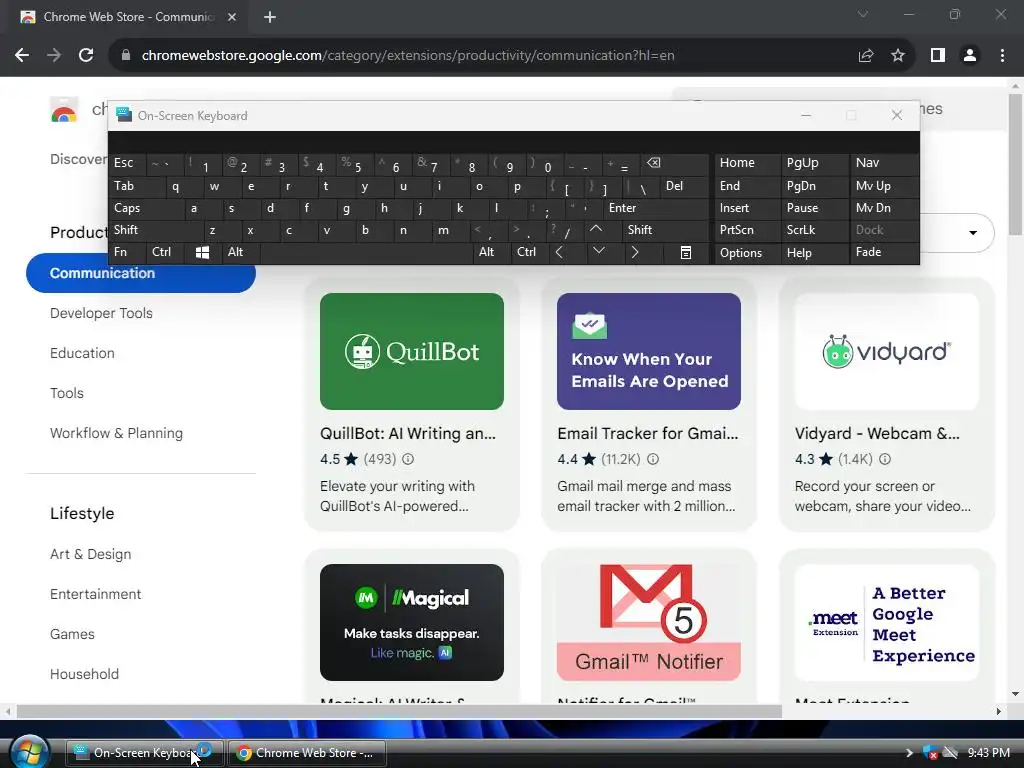Toggle ScrLk key on On-Screen Keyboard
The height and width of the screenshot is (768, 1024).
coord(814,230)
